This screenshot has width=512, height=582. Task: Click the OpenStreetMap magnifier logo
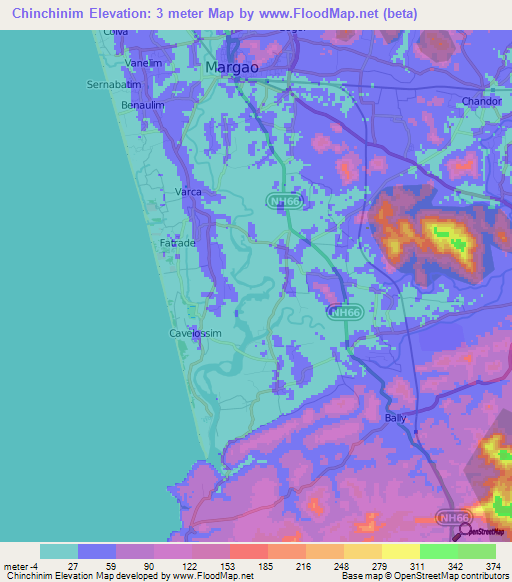tap(478, 532)
